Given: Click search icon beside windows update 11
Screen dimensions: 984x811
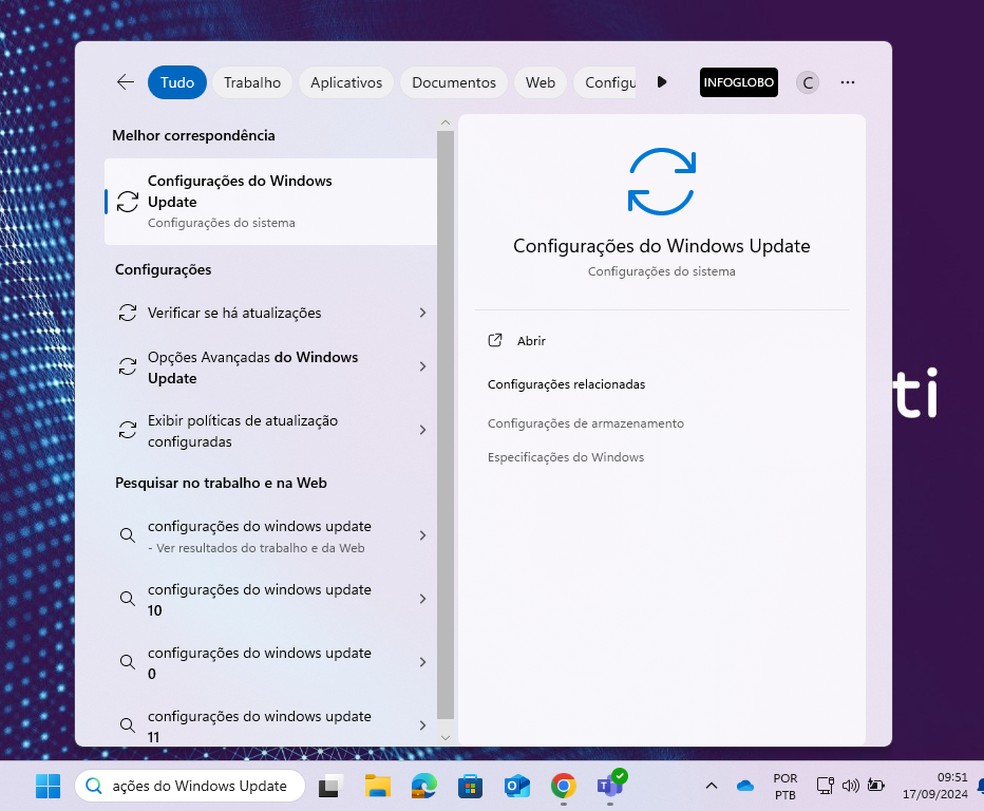Looking at the screenshot, I should [127, 725].
